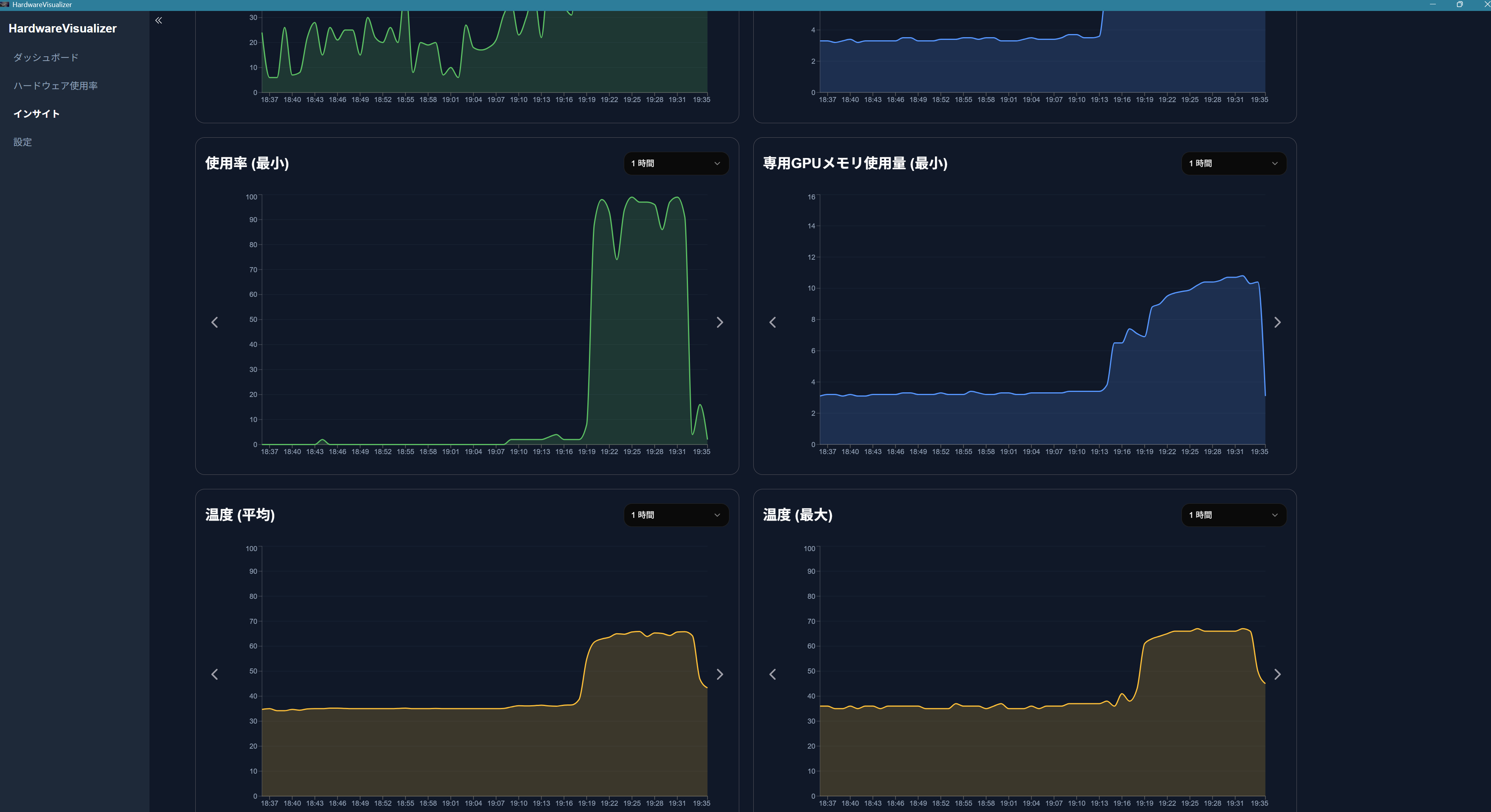Viewport: 1491px width, 812px height.
Task: Click next arrow on 温度 (平均) chart
Action: tap(719, 674)
